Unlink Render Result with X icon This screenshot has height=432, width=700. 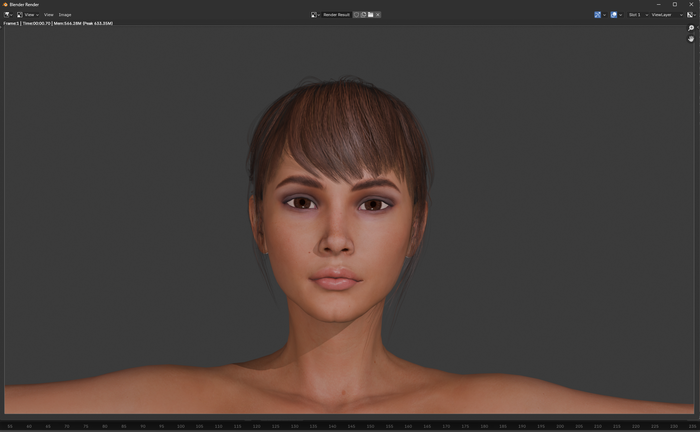click(377, 15)
